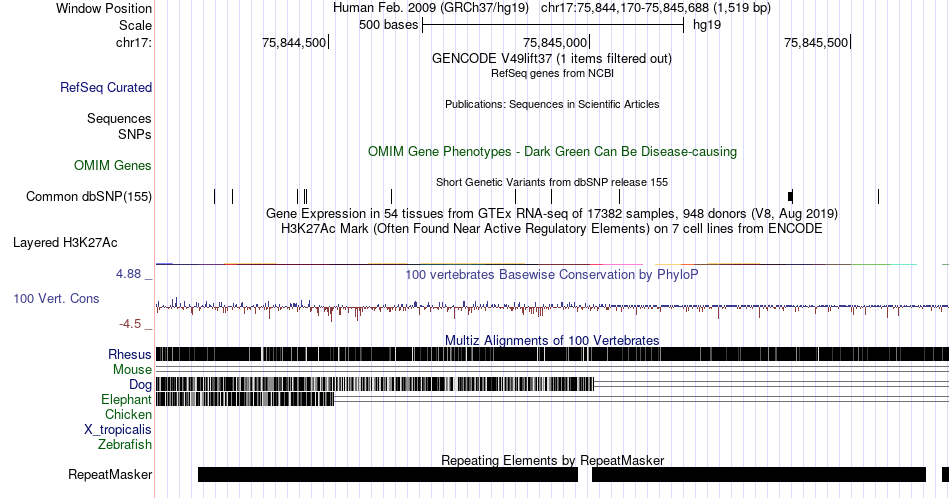Click 100 vertebrates Basewise Conservation by PhyloP title

(552, 274)
